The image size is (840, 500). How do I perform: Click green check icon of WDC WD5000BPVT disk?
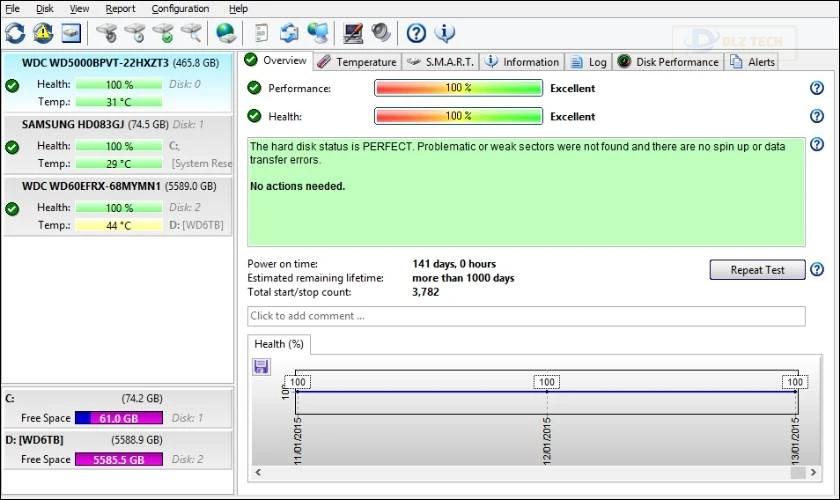pyautogui.click(x=12, y=85)
